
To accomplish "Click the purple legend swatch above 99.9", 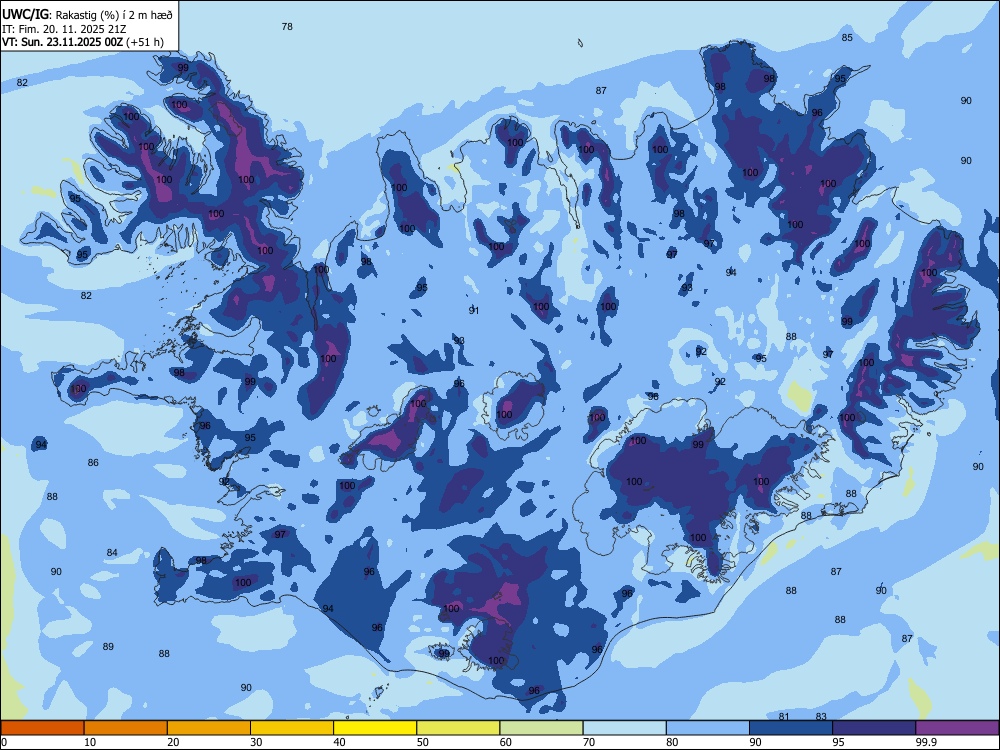I will 957,728.
